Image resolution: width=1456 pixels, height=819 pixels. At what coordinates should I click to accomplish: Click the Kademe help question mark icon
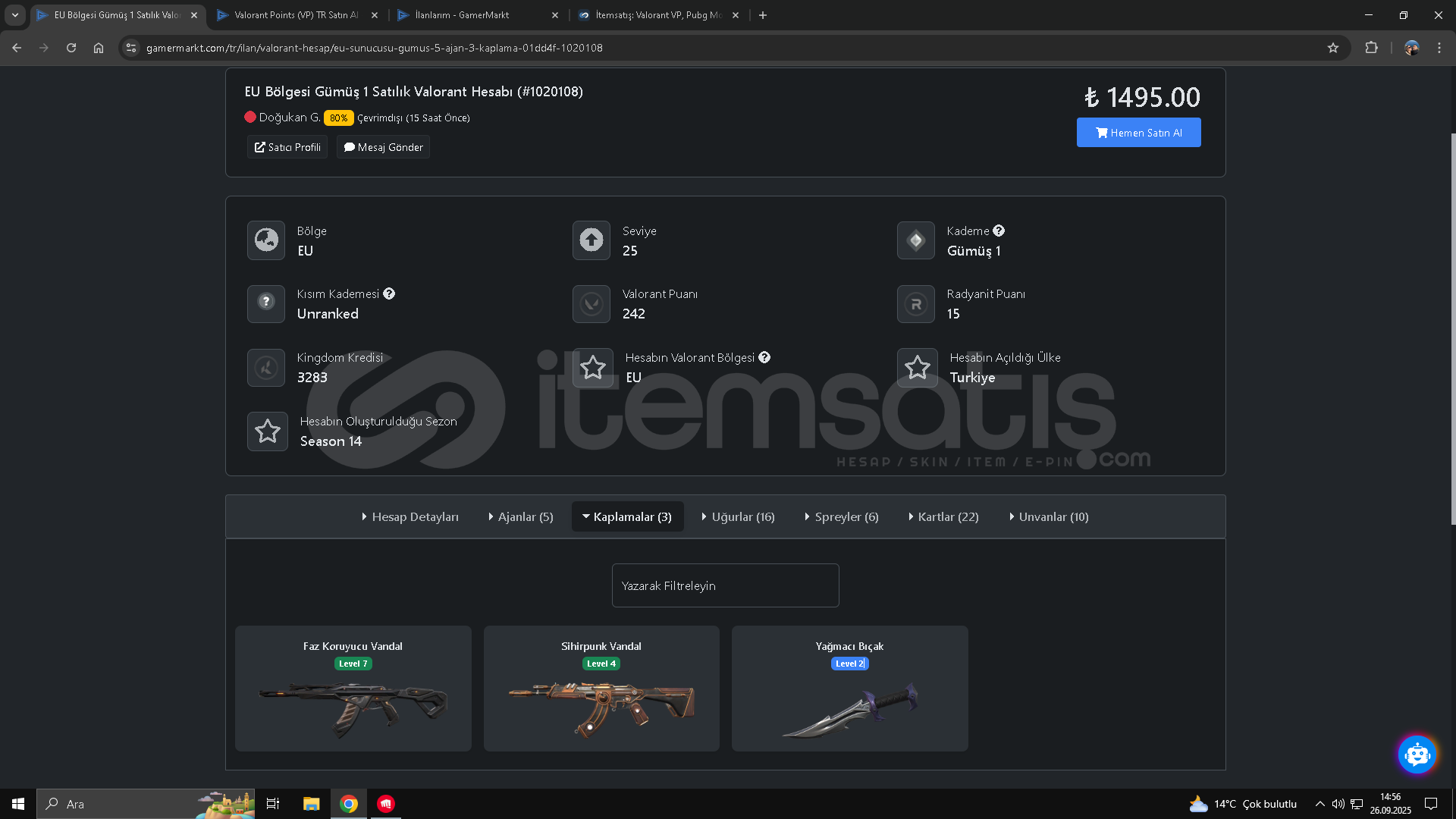coord(999,231)
